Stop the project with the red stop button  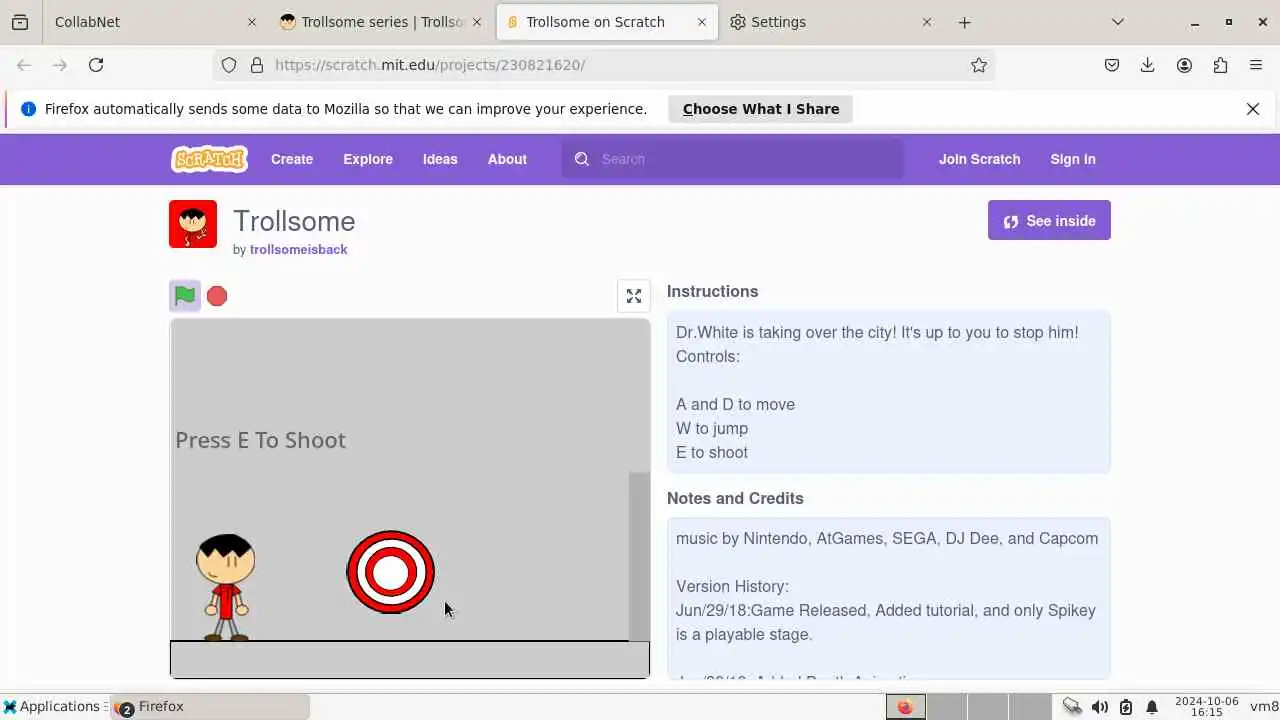217,296
